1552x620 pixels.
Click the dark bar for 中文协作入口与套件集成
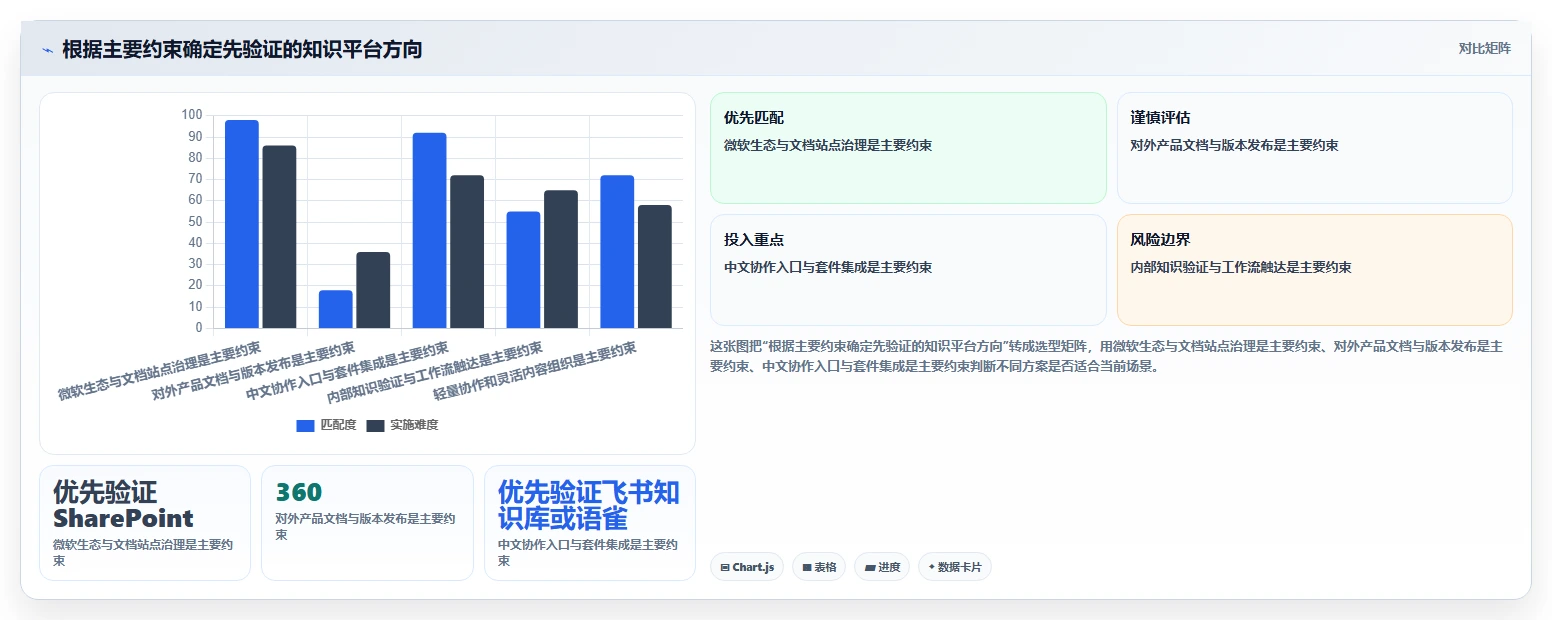tap(467, 252)
